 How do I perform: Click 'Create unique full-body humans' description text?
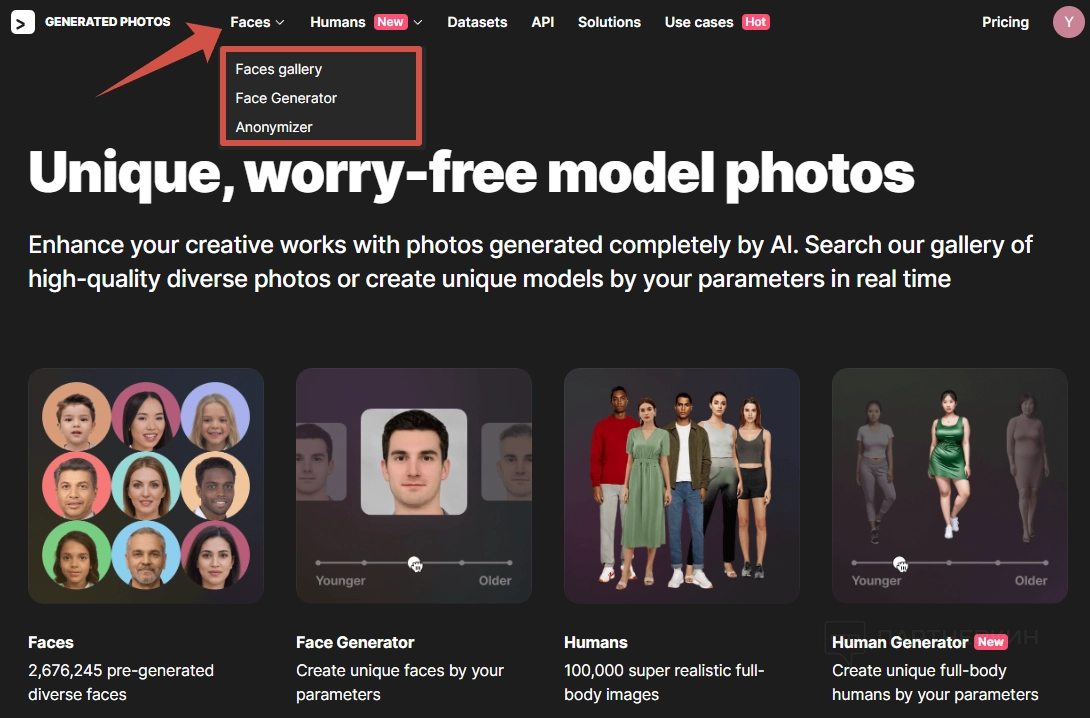pos(935,682)
